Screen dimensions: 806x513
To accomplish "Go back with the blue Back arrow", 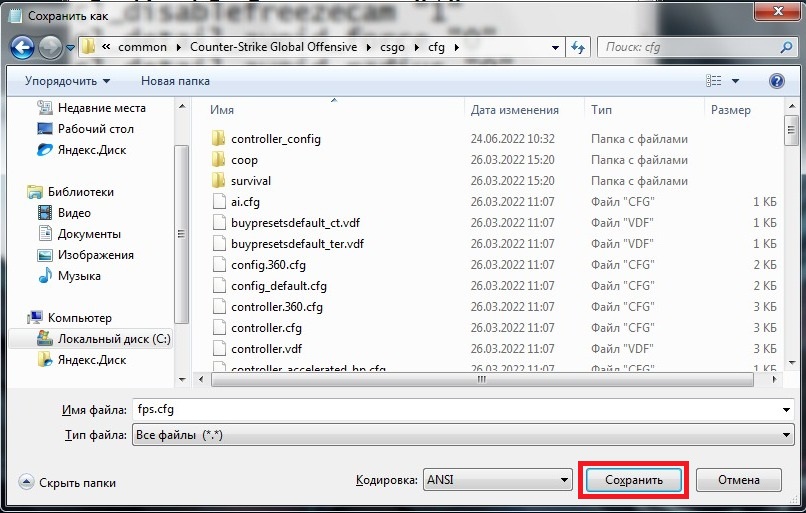I will pos(22,48).
